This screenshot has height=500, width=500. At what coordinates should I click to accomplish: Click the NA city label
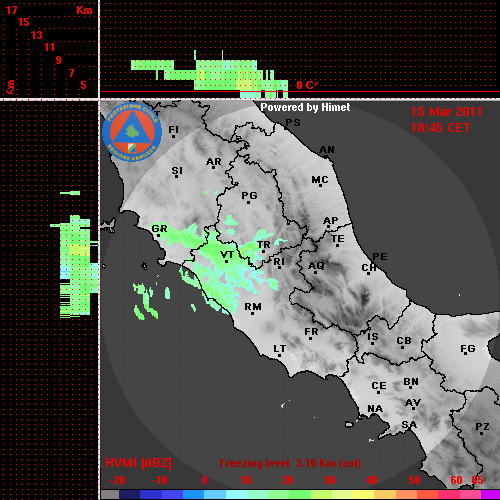pyautogui.click(x=375, y=409)
